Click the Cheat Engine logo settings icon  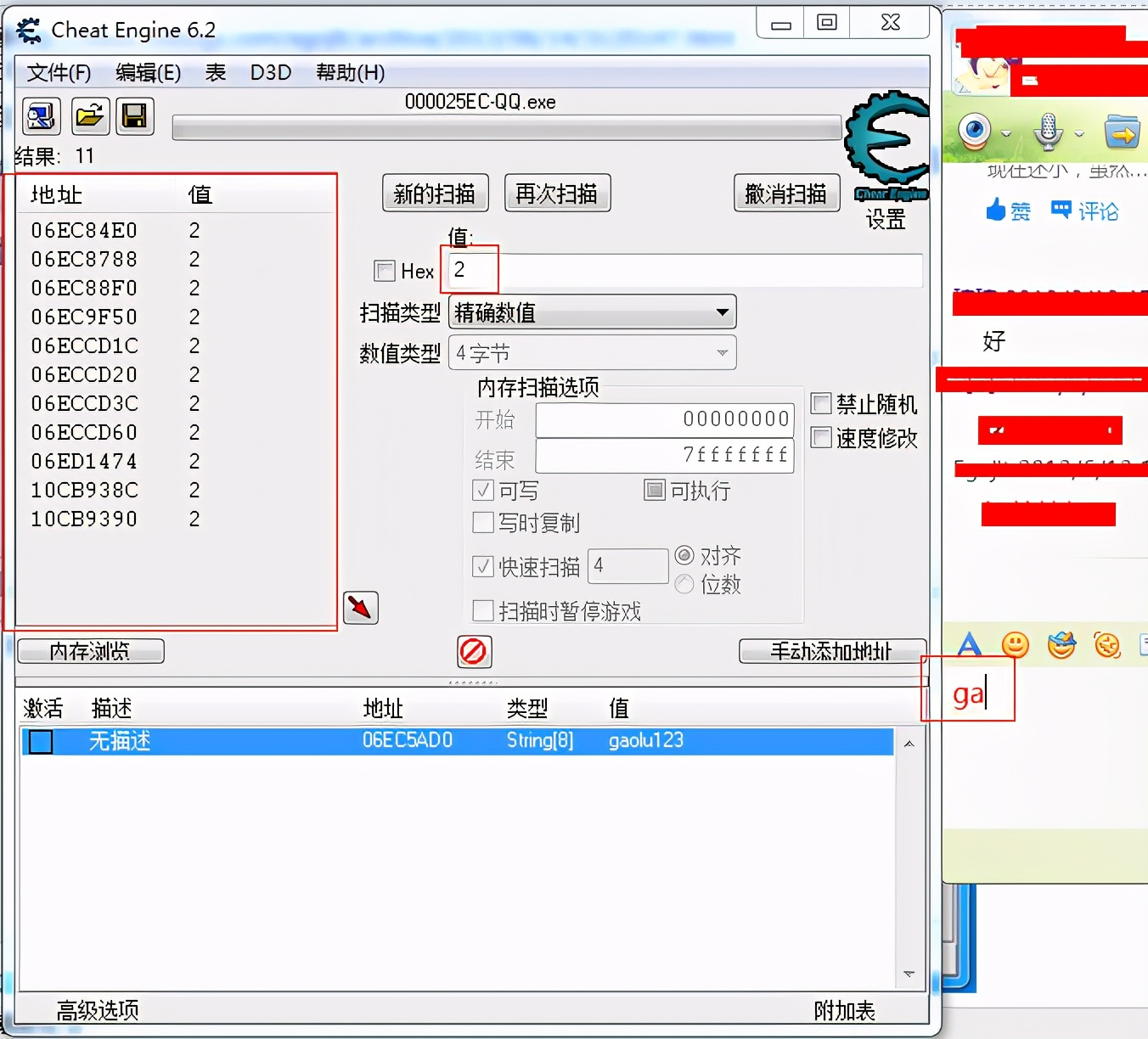tap(886, 146)
